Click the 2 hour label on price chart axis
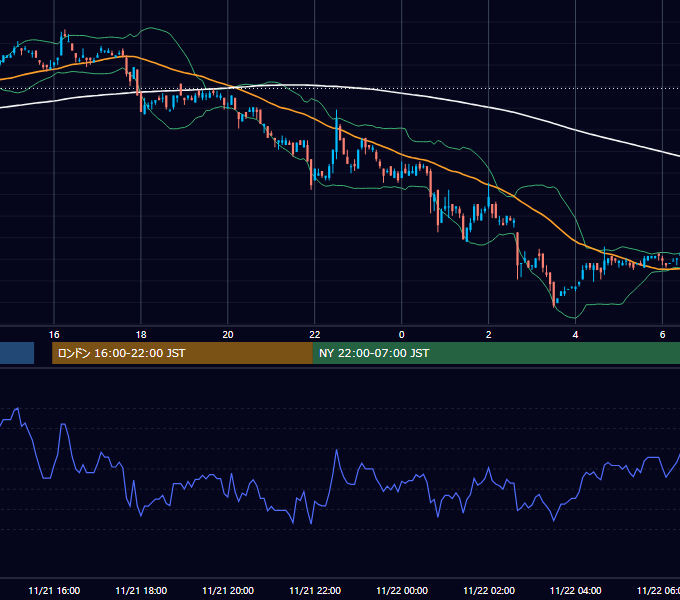 (x=488, y=334)
